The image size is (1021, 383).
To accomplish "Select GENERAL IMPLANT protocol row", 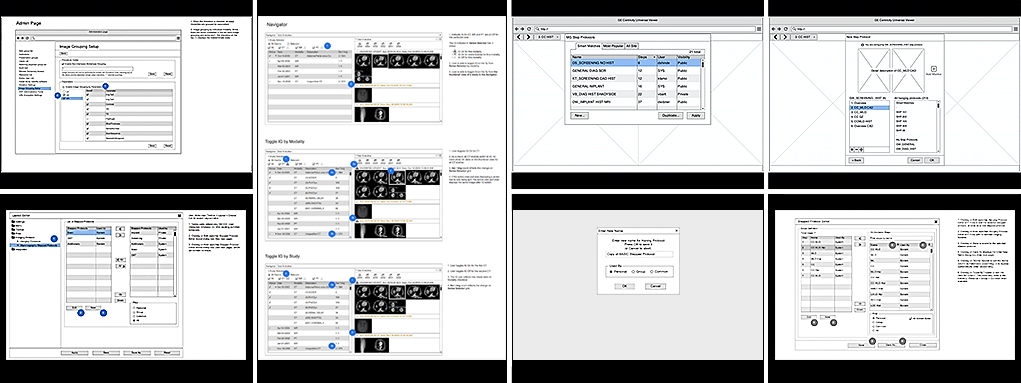I will [x=636, y=87].
